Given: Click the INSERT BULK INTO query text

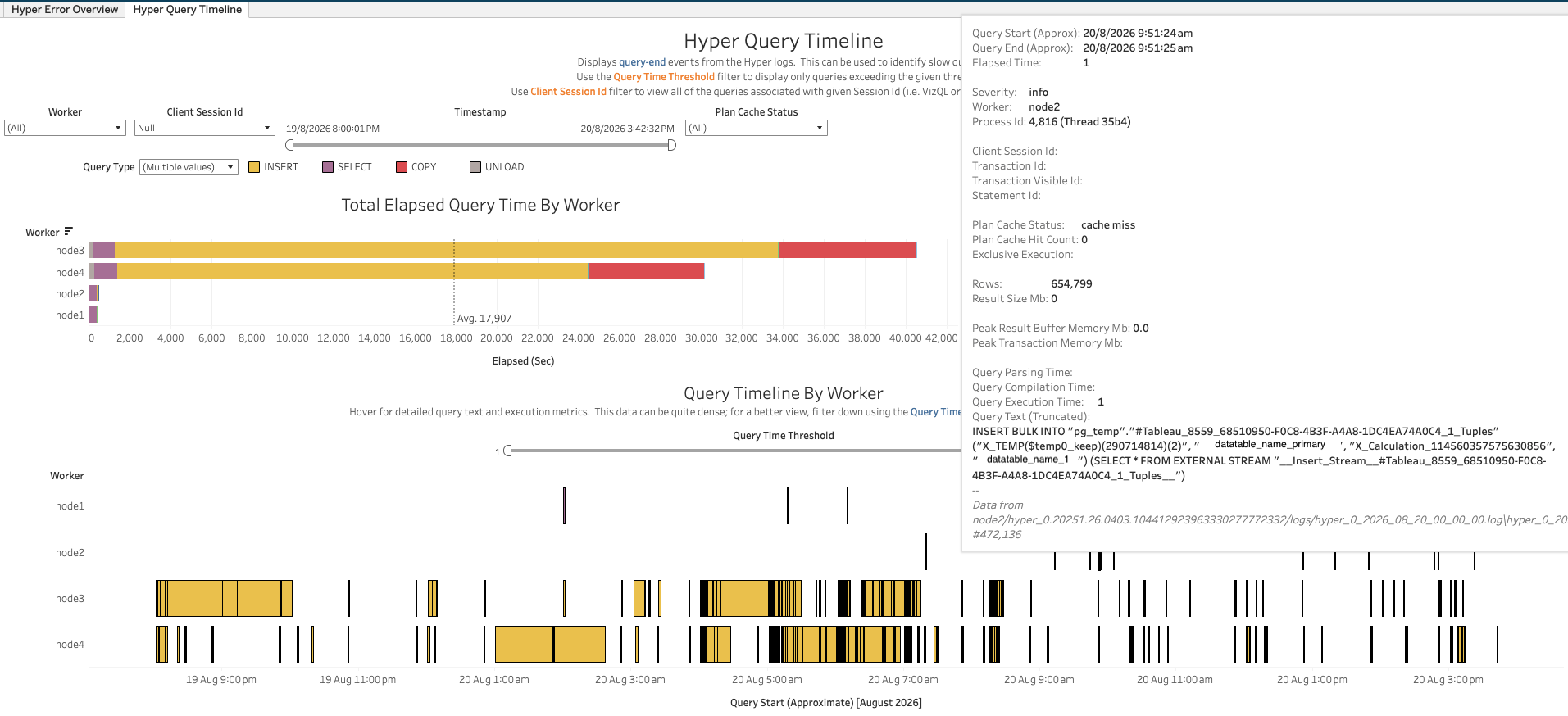Looking at the screenshot, I should [1262, 453].
